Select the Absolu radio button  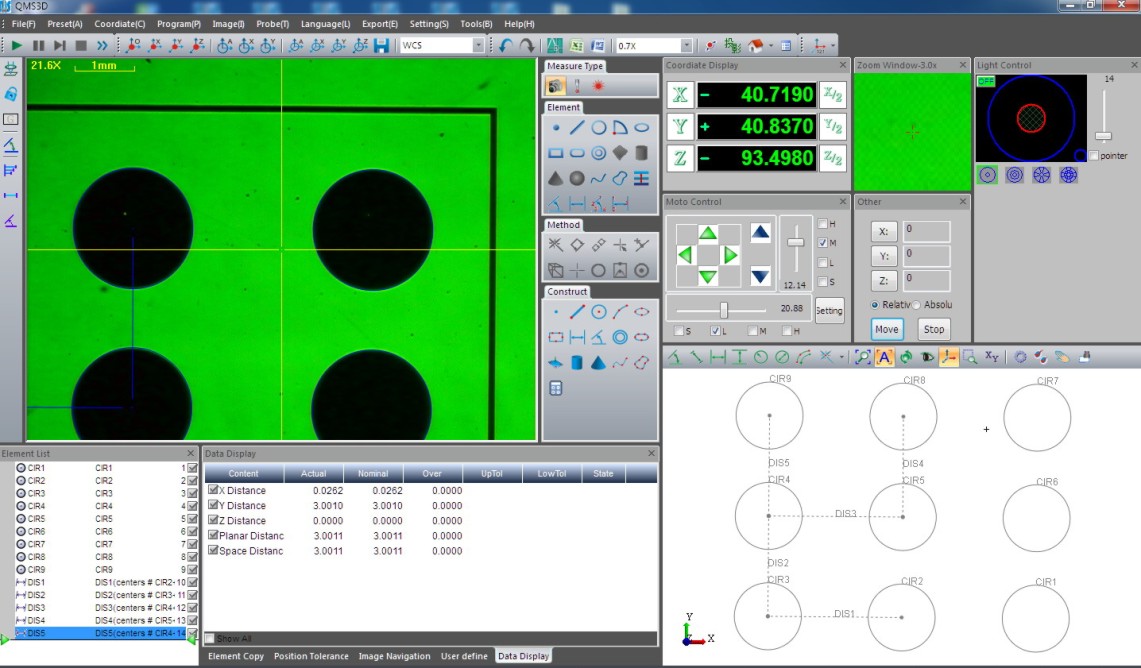917,305
